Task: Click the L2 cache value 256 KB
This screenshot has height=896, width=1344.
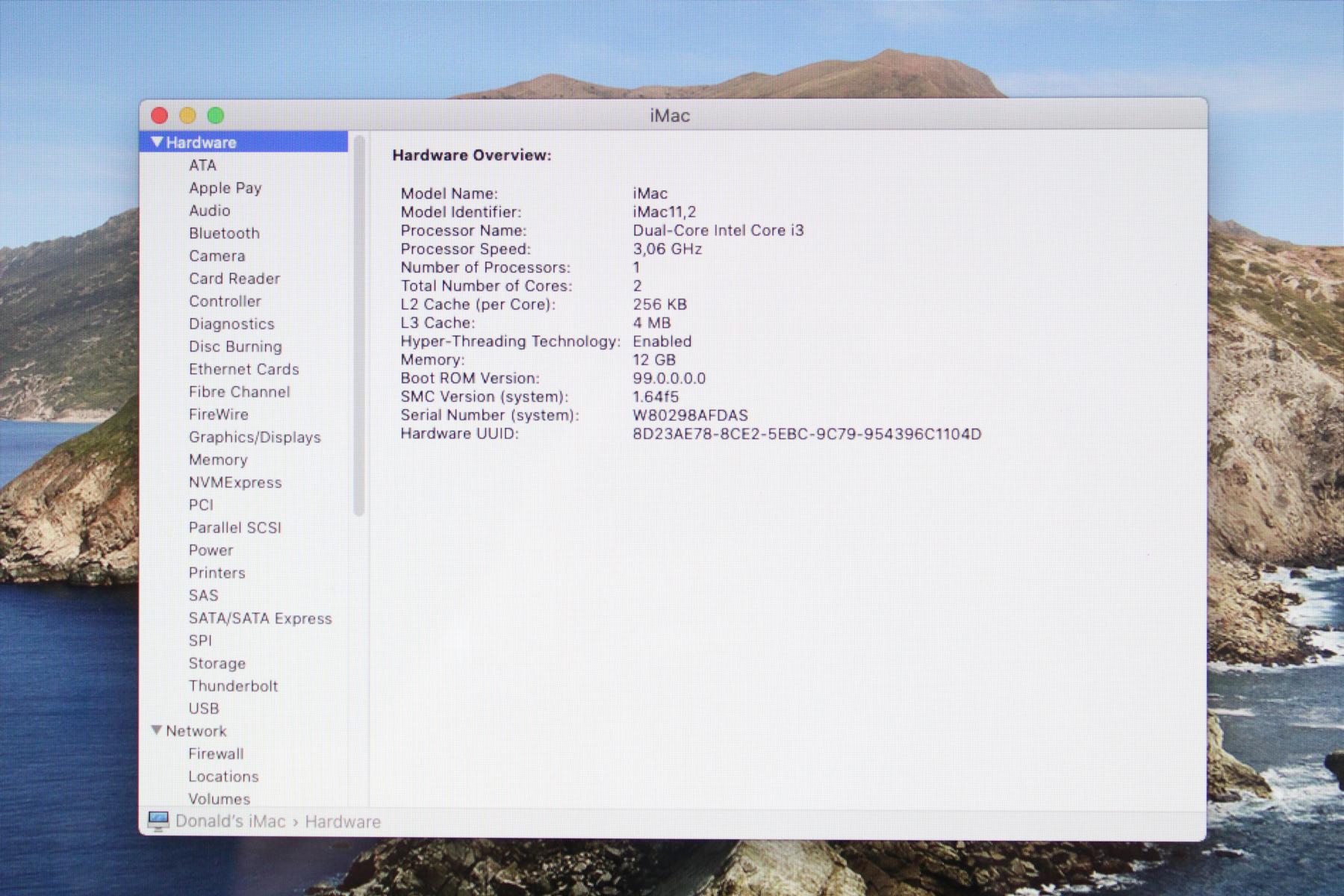Action: click(660, 305)
